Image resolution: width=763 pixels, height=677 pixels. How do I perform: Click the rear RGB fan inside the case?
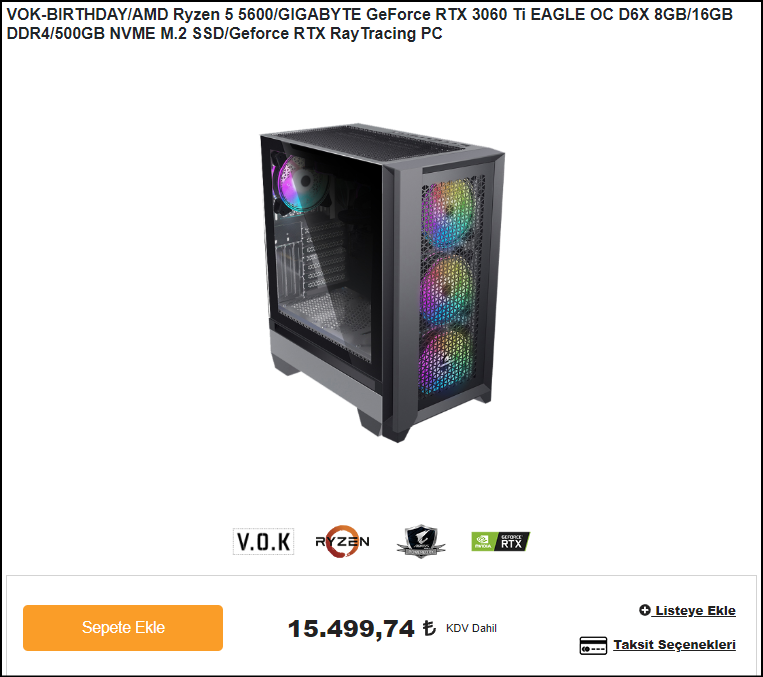pos(298,184)
